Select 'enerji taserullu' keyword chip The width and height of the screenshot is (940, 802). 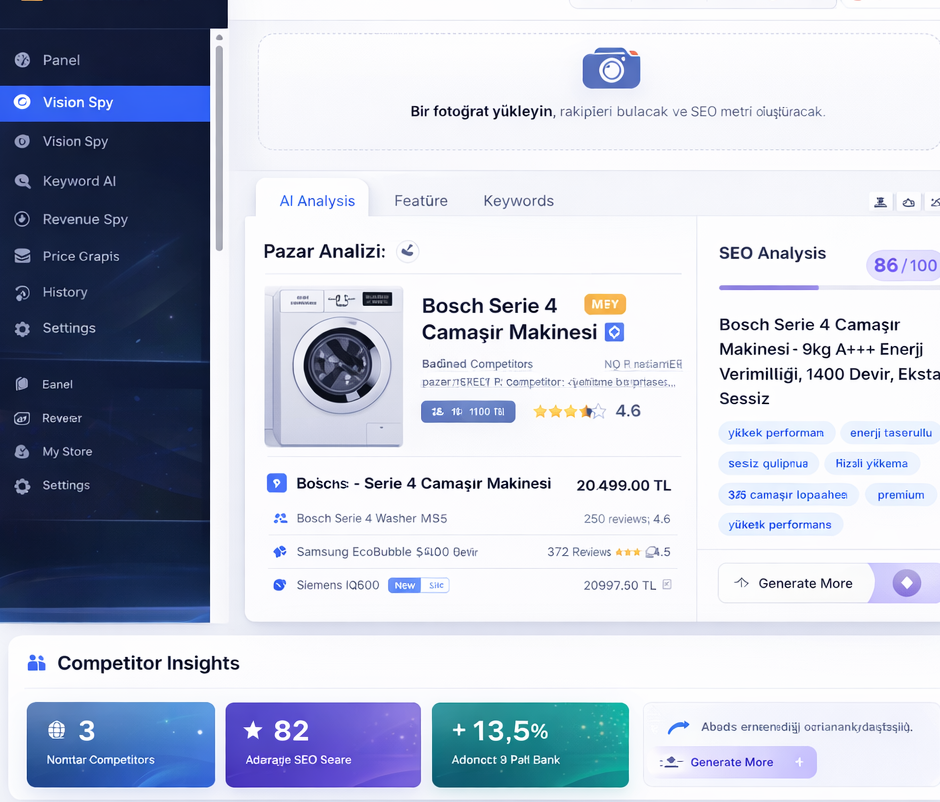click(x=890, y=433)
